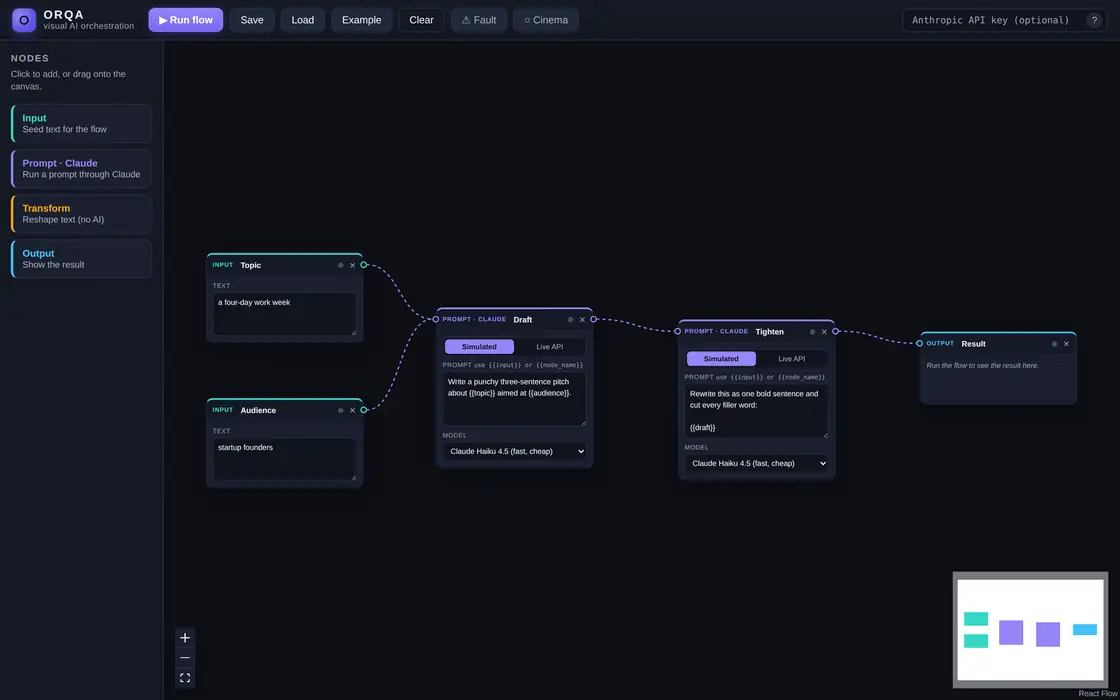Edit the Topic text area
This screenshot has height=700, width=1120.
pos(284,314)
